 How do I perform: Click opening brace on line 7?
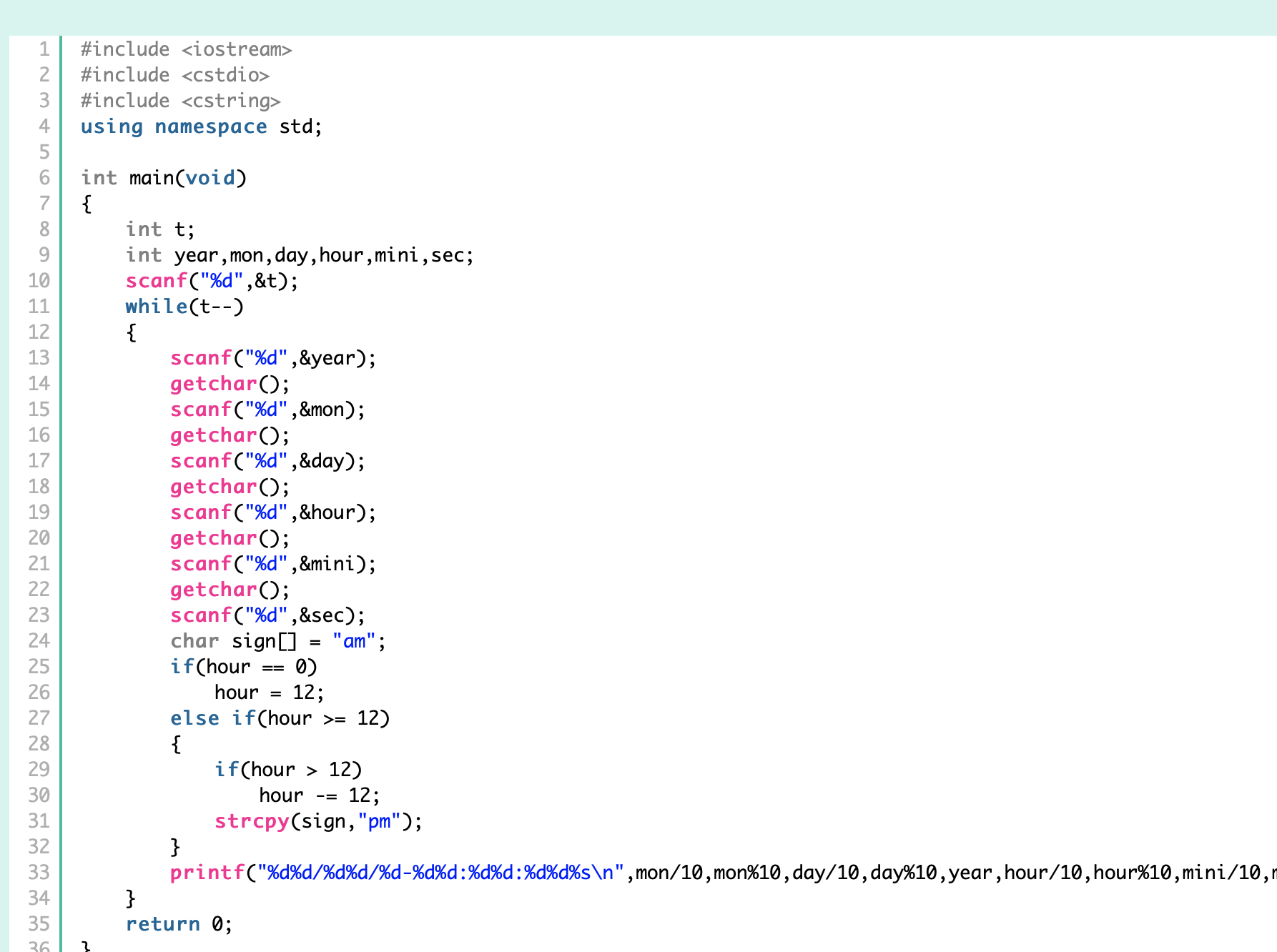(x=87, y=204)
